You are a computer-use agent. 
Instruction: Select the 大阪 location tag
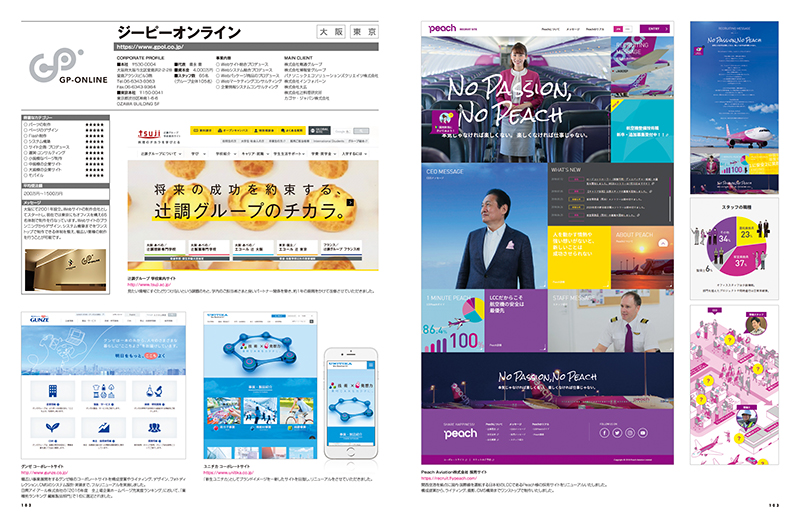point(331,32)
